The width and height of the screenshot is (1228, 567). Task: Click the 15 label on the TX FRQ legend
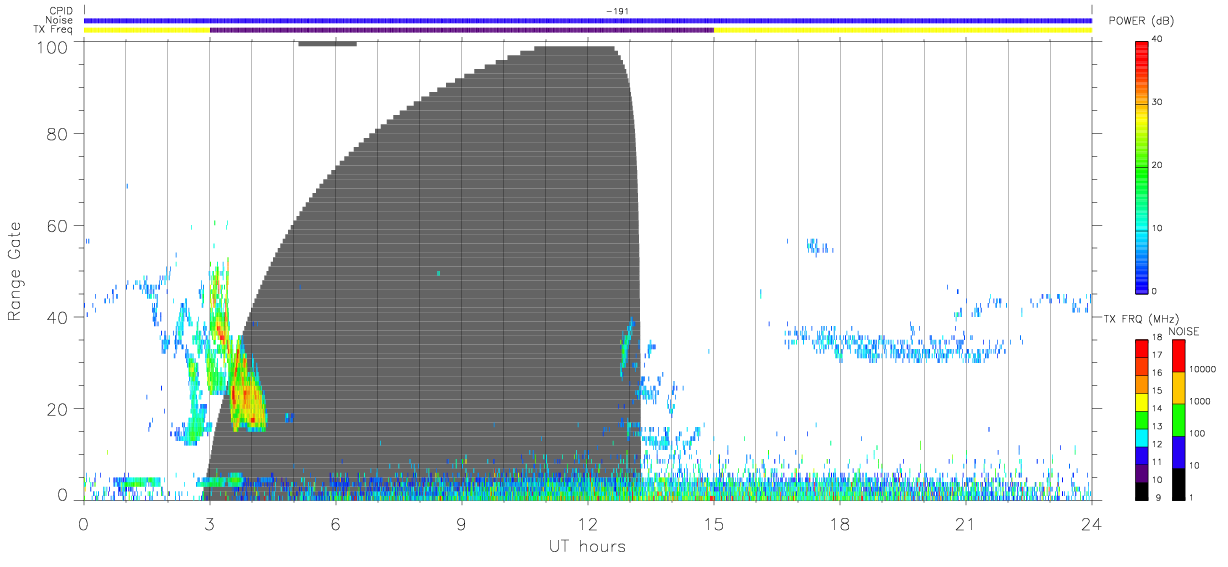(x=1156, y=390)
